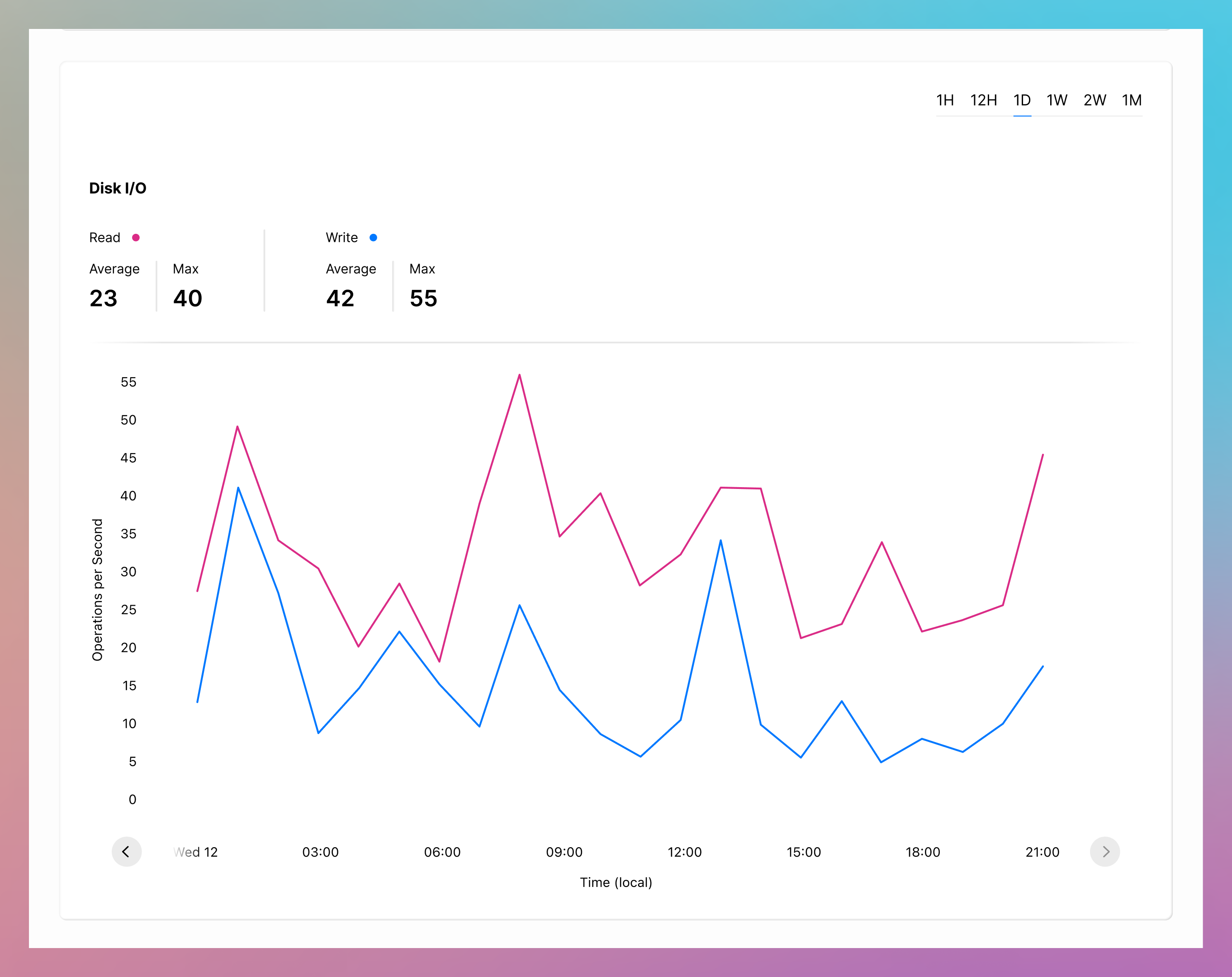The width and height of the screenshot is (1232, 977).
Task: Click the Read series label
Action: [x=104, y=237]
